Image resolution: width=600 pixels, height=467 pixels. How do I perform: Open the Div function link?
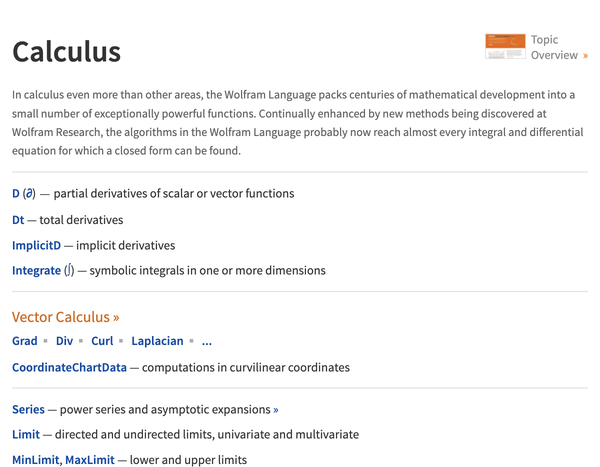[x=64, y=341]
